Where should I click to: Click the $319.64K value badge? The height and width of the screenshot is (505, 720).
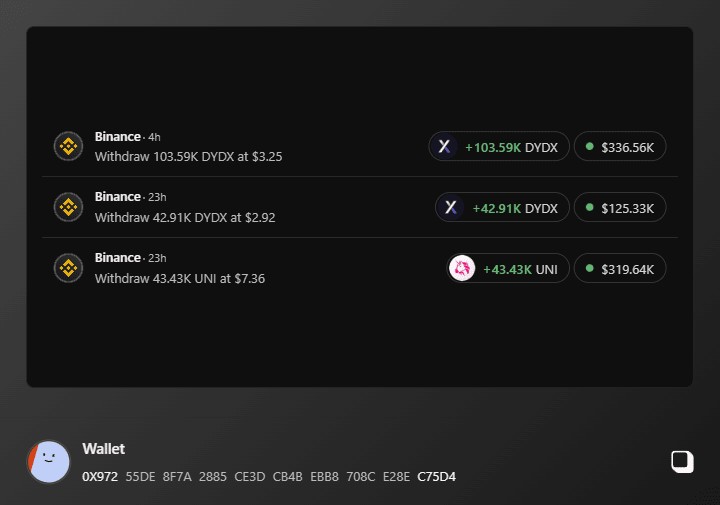[619, 268]
